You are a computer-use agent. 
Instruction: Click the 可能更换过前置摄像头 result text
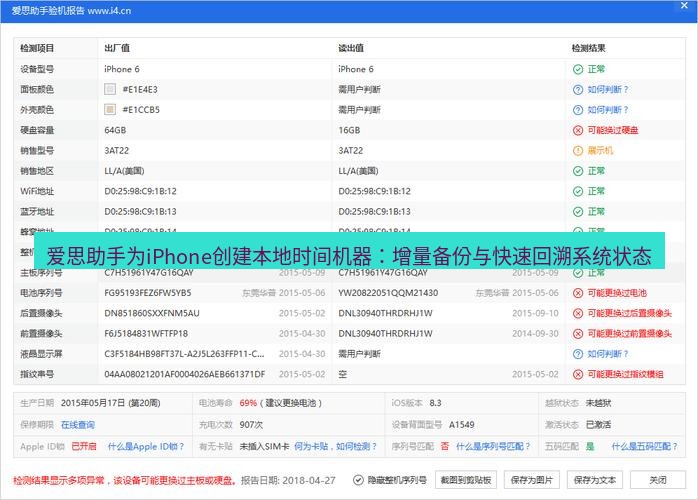pos(629,333)
